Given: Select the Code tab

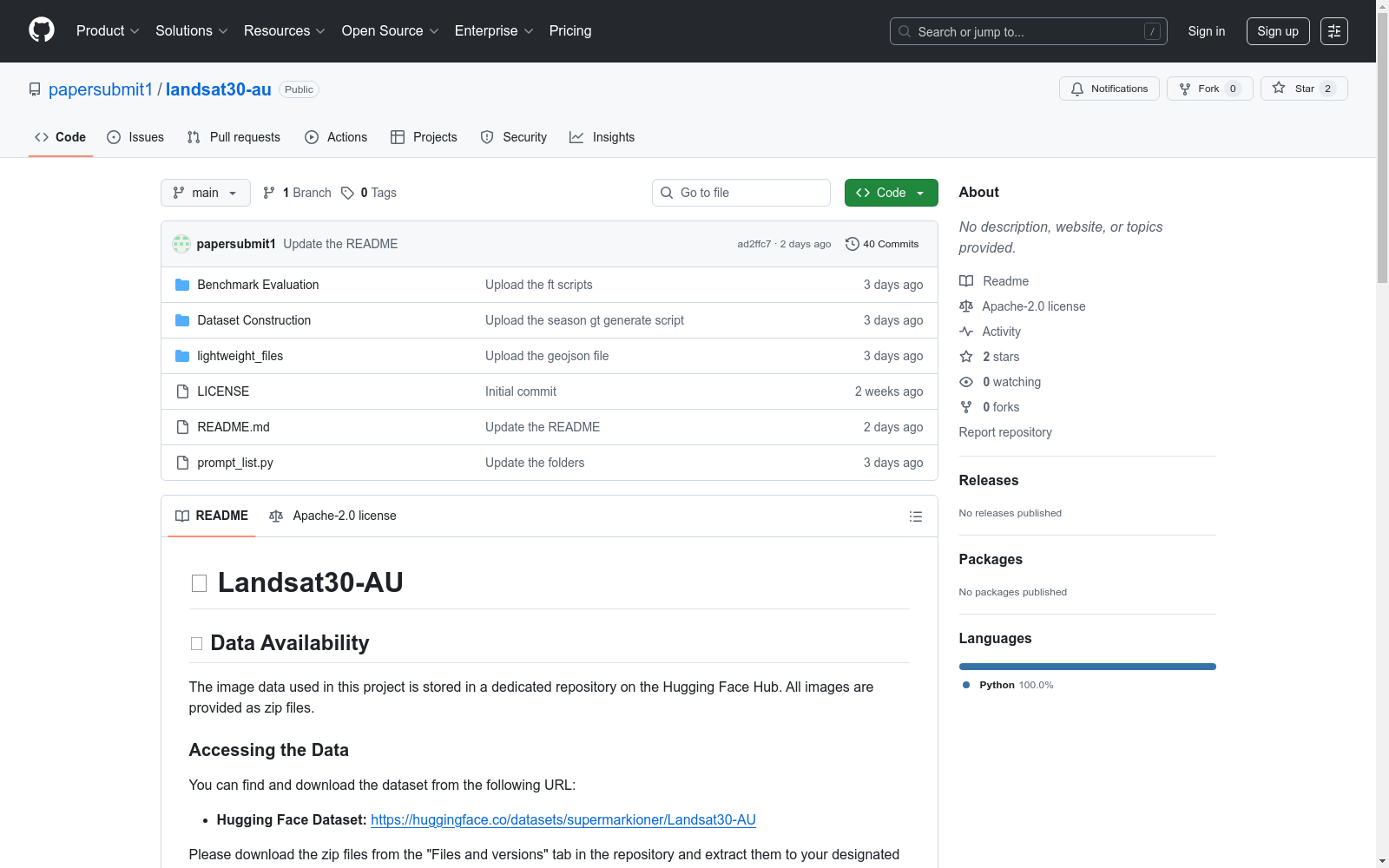Looking at the screenshot, I should point(61,137).
